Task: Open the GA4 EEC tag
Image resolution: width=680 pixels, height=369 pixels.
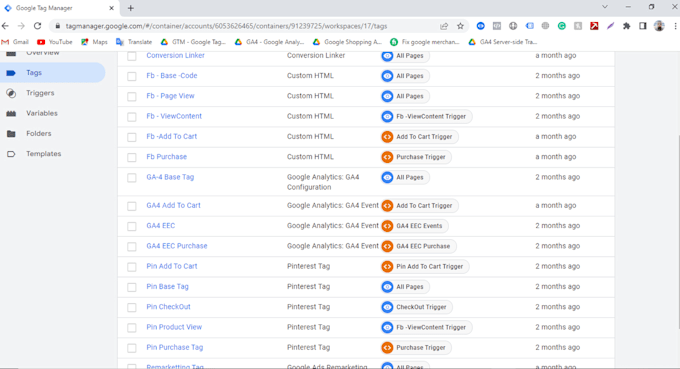Action: (160, 225)
